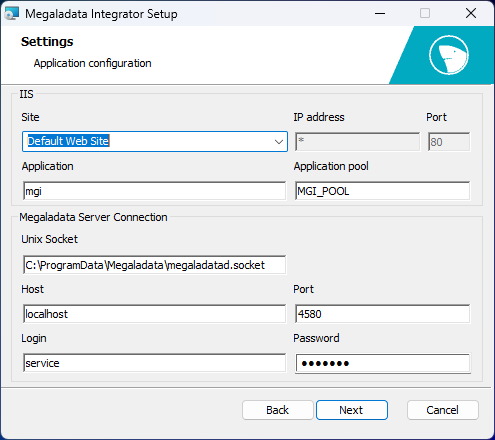Select the Default Web Site text

[x=68, y=141]
